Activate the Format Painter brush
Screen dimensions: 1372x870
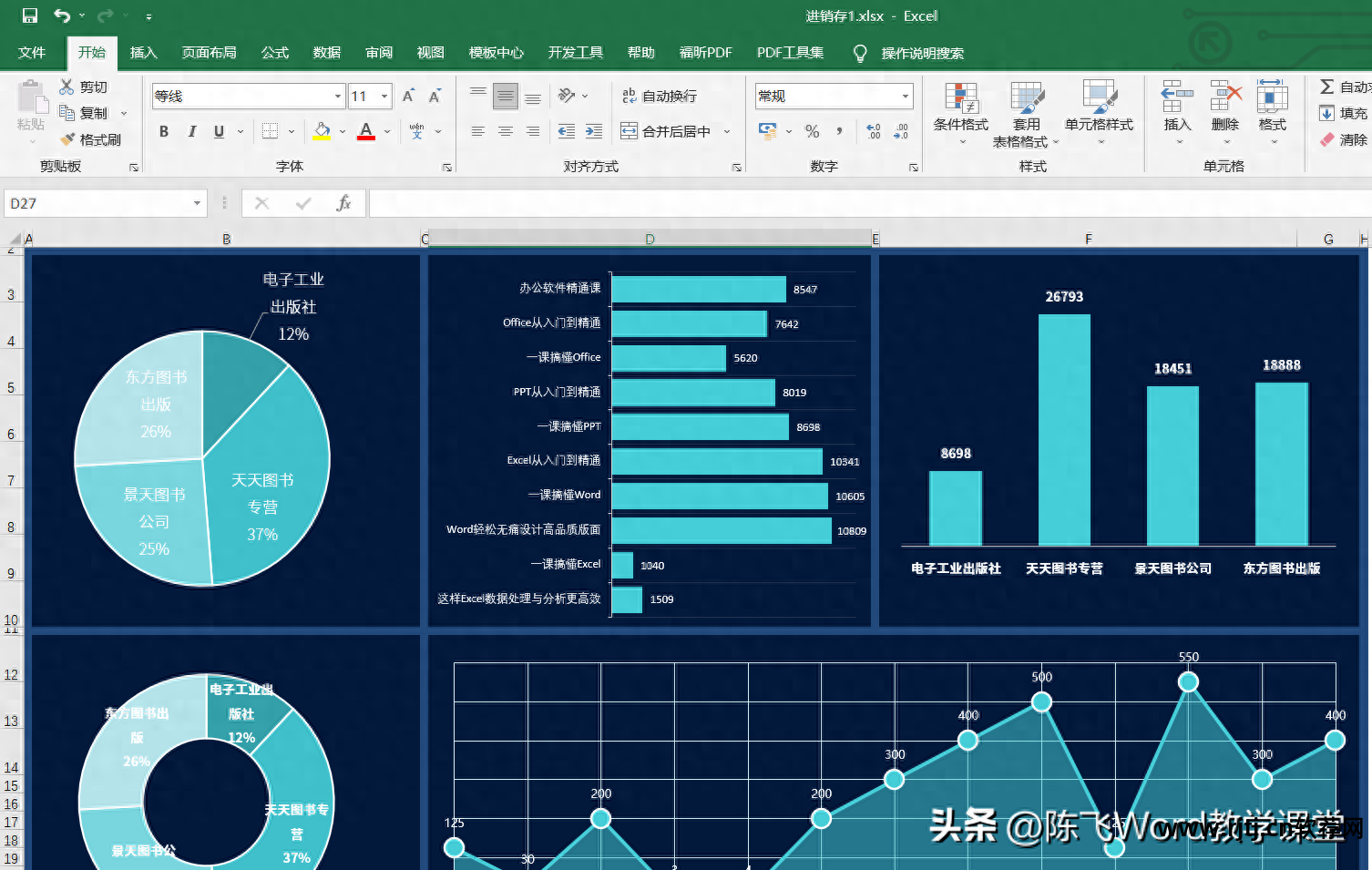point(67,139)
